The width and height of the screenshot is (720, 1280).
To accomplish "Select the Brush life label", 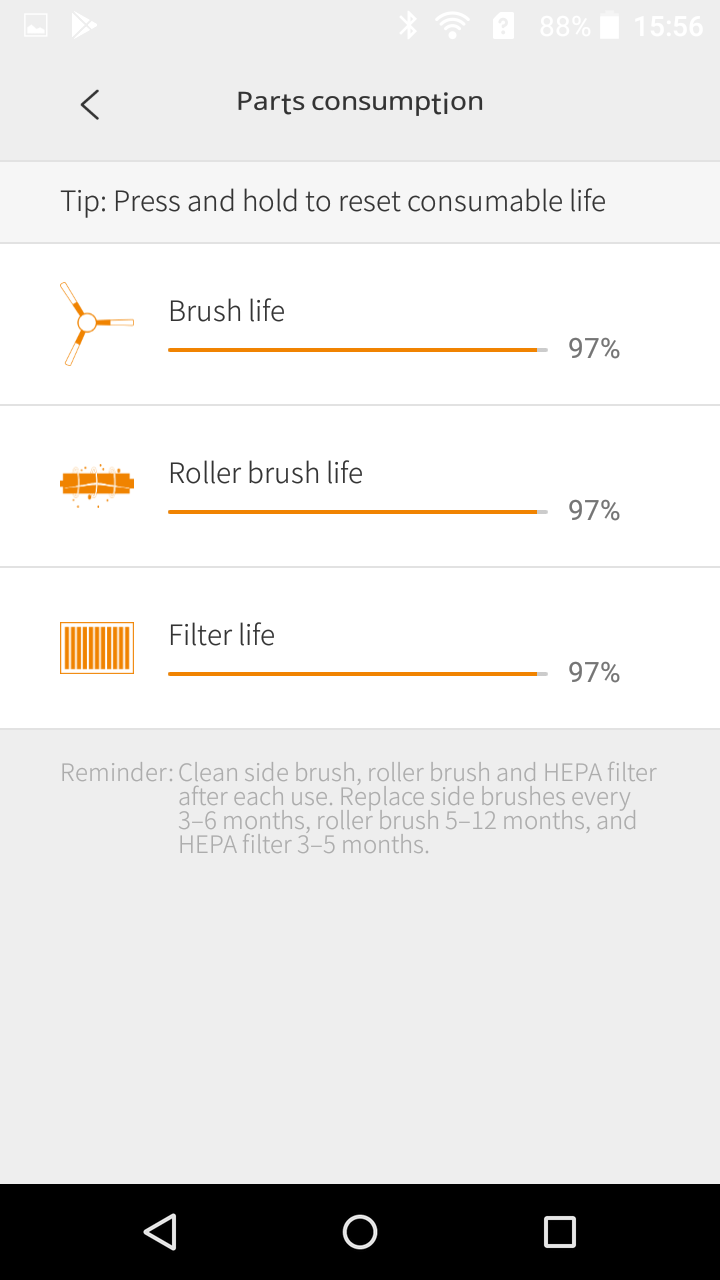I will pyautogui.click(x=227, y=311).
